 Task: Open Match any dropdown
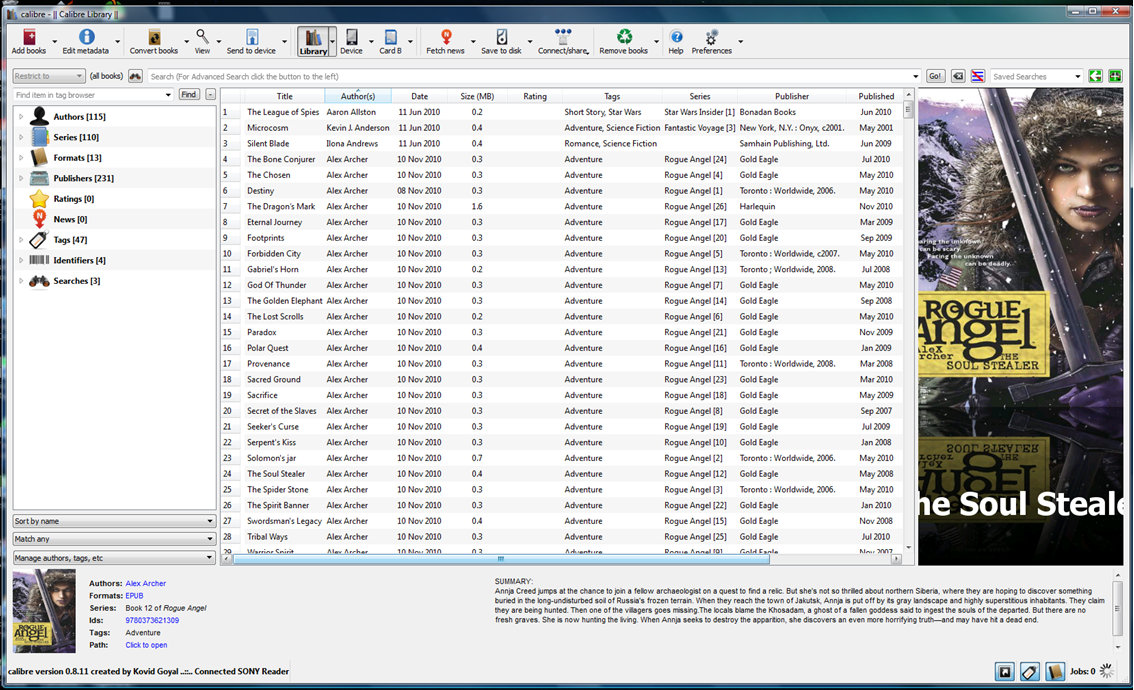(x=114, y=539)
